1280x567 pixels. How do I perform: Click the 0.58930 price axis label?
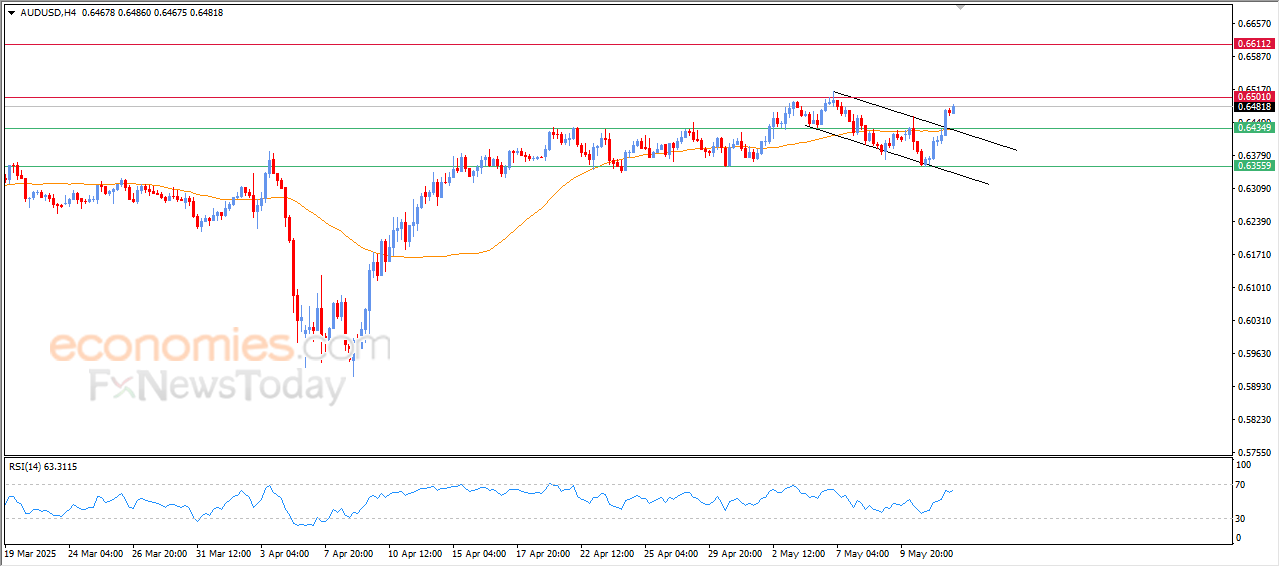click(x=1254, y=387)
